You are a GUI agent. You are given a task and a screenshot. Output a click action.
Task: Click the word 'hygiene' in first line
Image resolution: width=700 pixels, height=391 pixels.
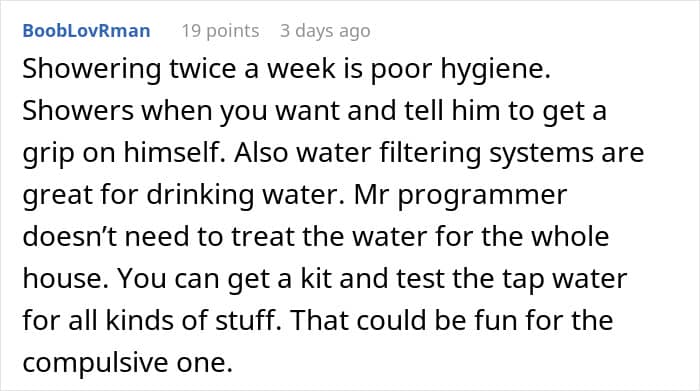(493, 70)
